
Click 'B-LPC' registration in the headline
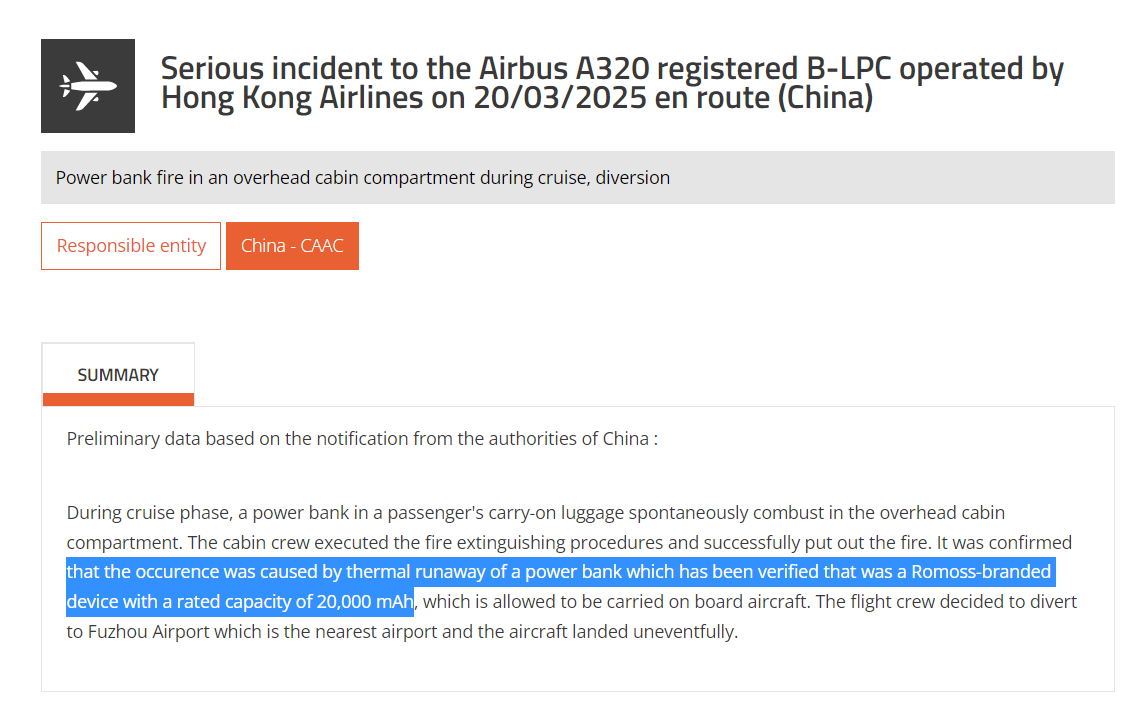(848, 68)
